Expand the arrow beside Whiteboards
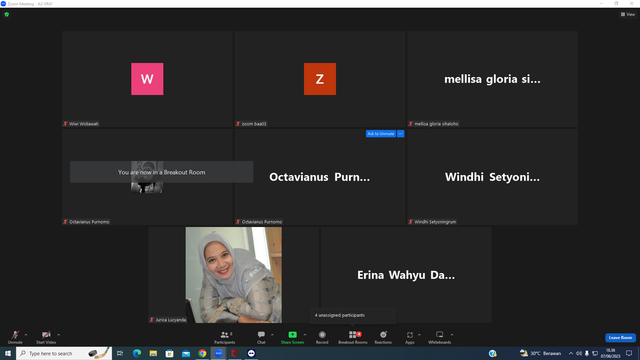 coord(452,335)
